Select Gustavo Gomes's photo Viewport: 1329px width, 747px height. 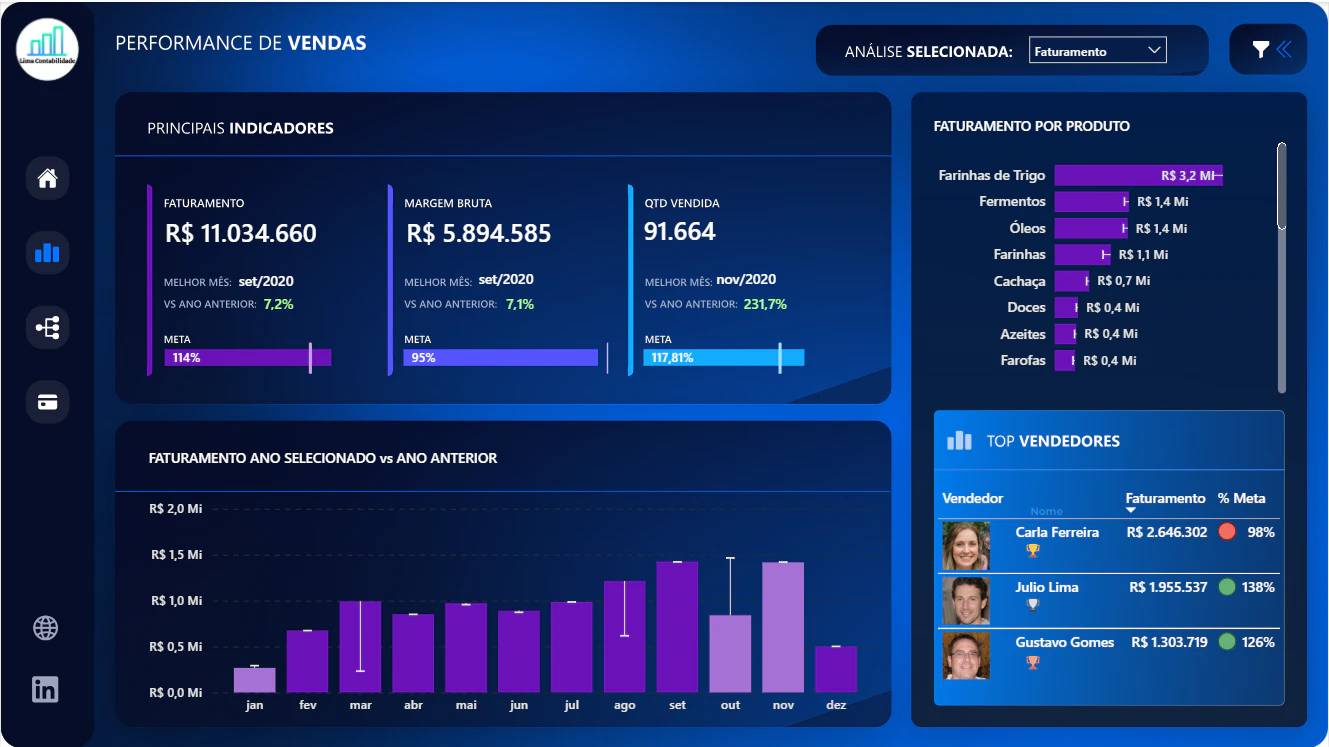966,656
